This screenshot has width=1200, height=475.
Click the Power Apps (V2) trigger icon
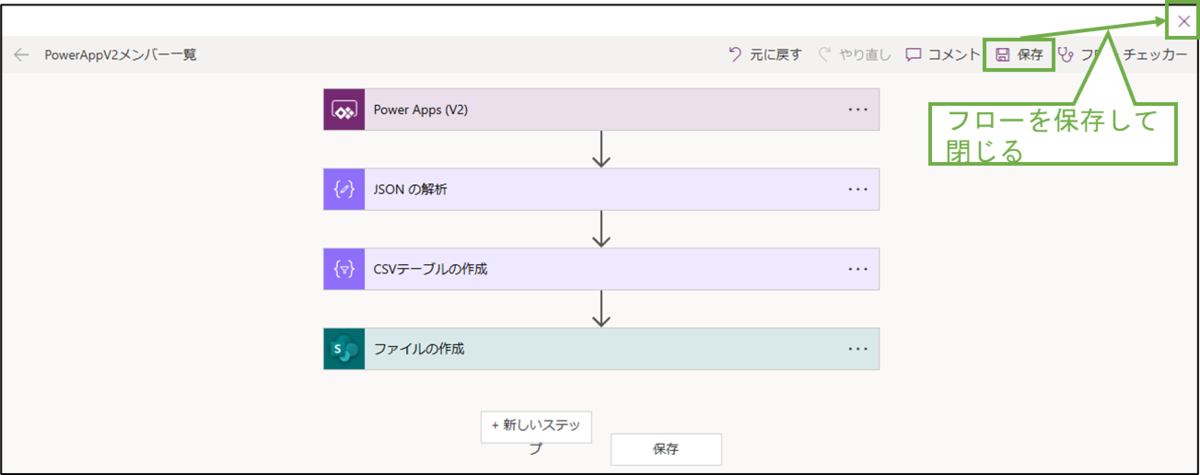click(x=344, y=110)
